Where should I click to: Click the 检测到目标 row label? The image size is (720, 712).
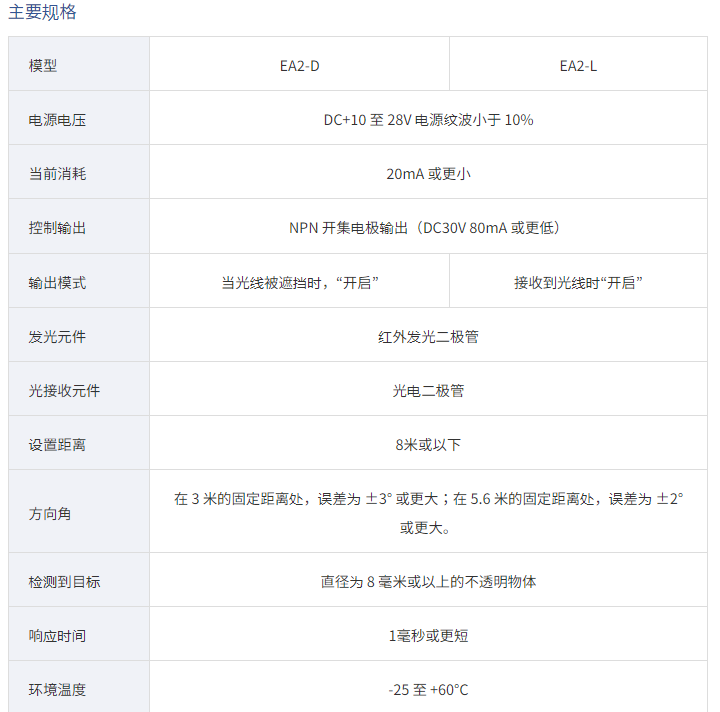pos(64,581)
